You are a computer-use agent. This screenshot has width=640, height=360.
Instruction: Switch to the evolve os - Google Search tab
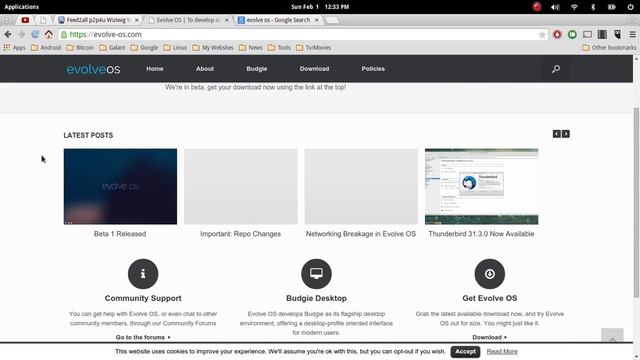pyautogui.click(x=278, y=20)
